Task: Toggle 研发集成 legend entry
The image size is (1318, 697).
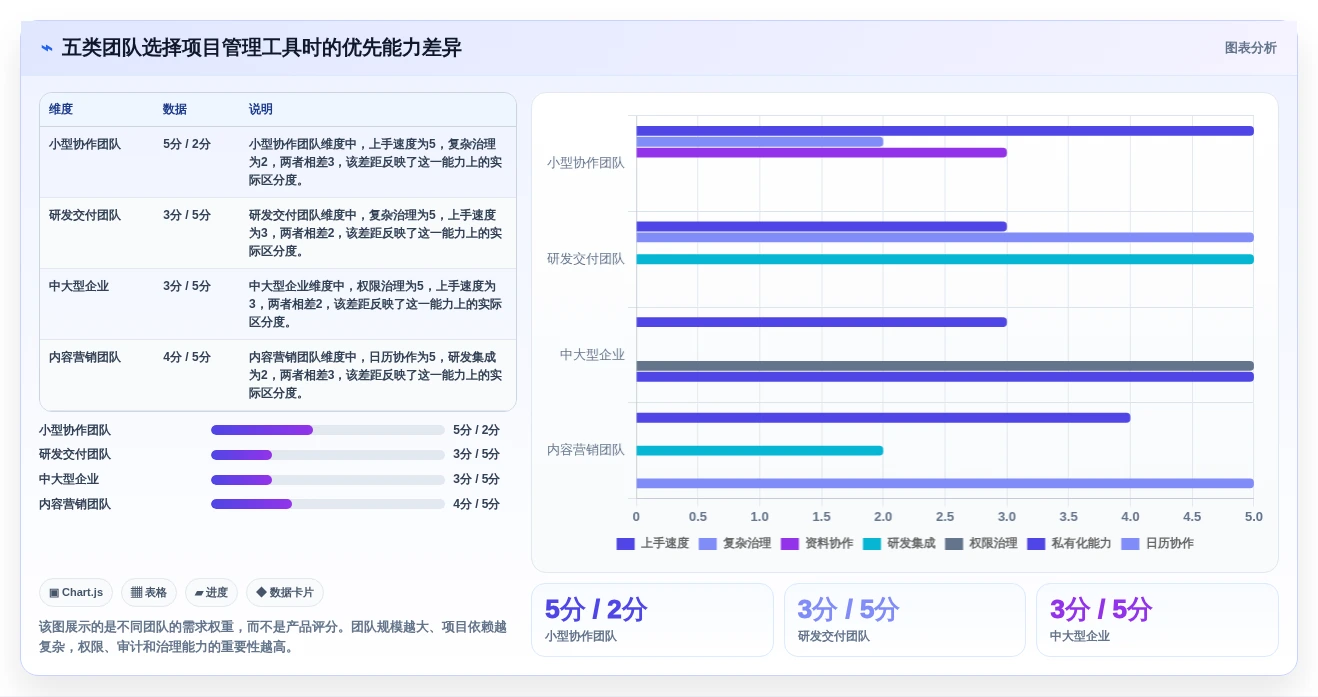Action: [x=899, y=544]
